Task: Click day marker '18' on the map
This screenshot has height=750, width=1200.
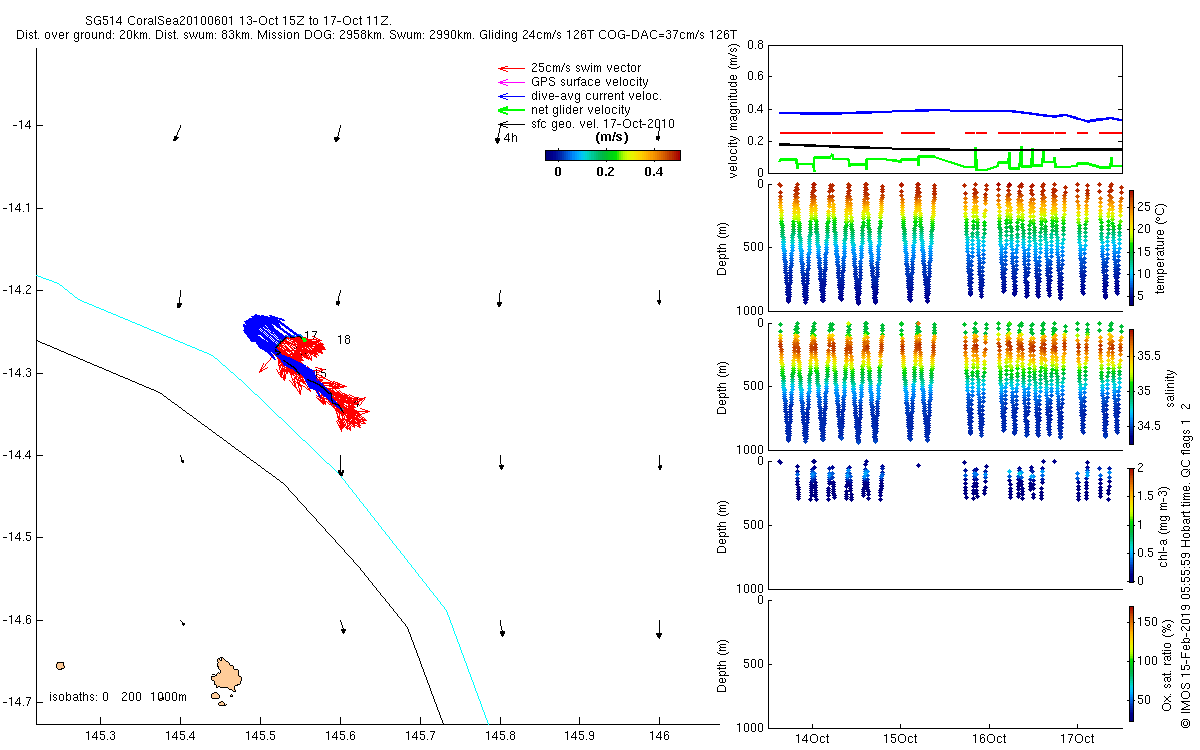Action: click(x=344, y=340)
